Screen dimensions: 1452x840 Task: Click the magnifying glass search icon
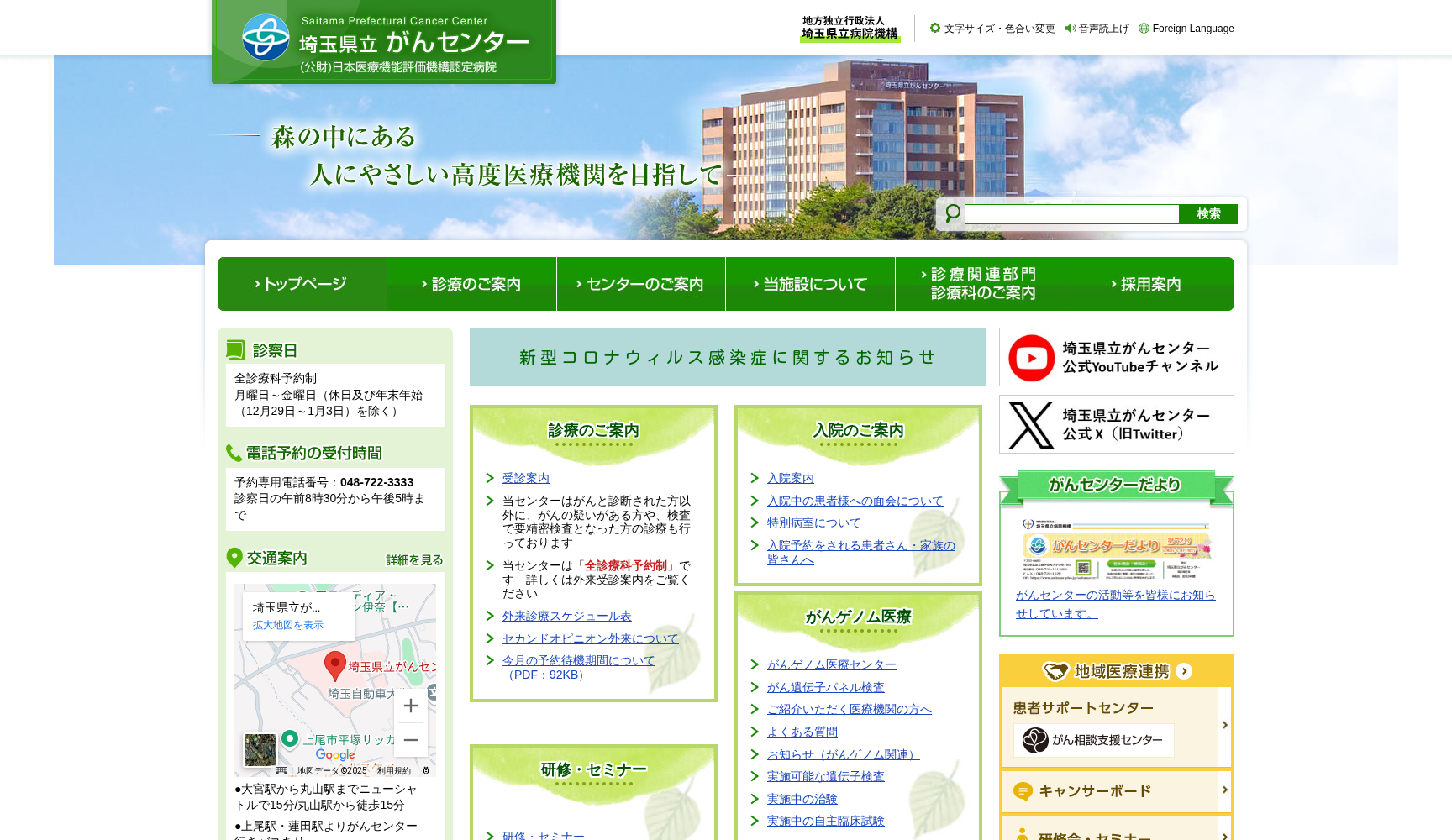click(952, 213)
